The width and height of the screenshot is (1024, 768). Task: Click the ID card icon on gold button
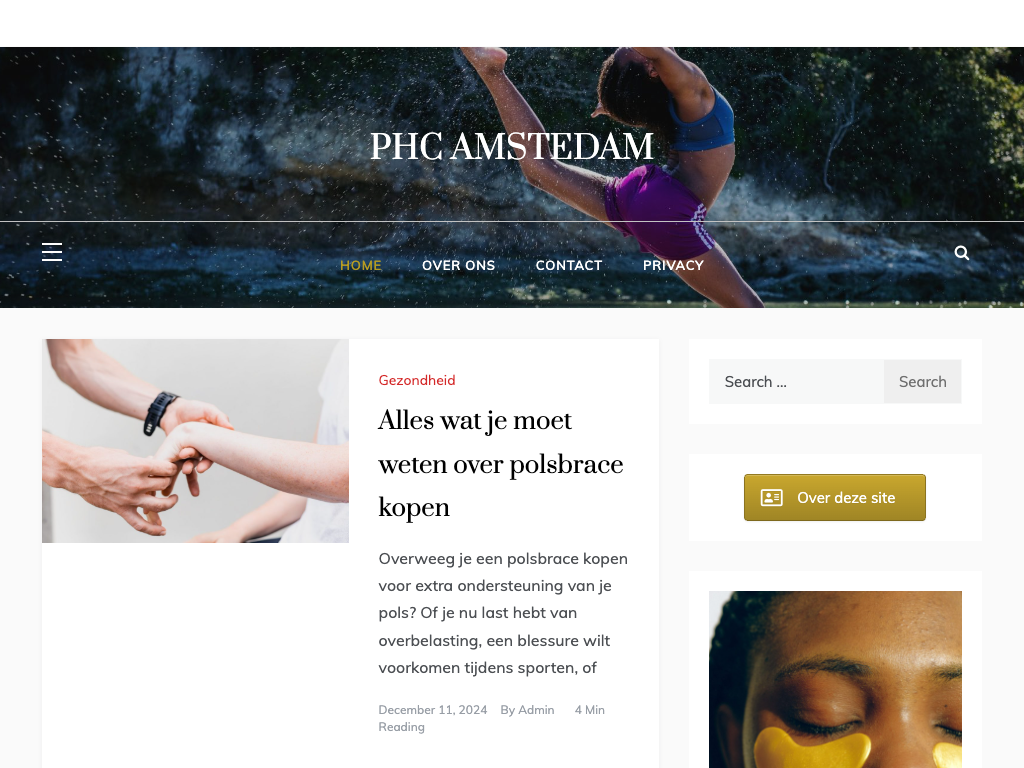coord(771,498)
